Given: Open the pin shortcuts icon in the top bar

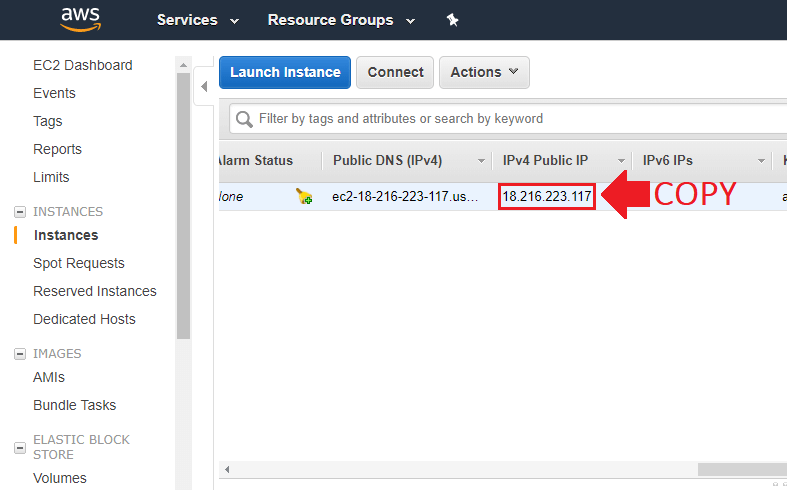Looking at the screenshot, I should coord(452,20).
